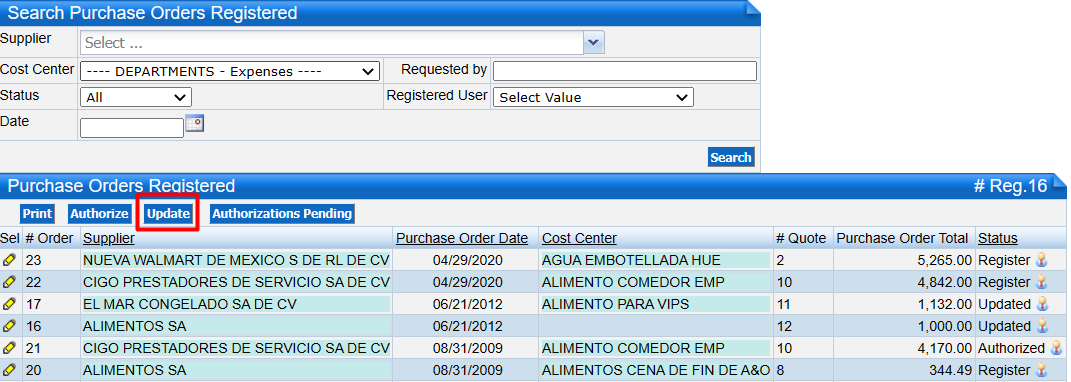1071x382 pixels.
Task: Click cost center AGUA EMBOTELLADA HUE
Action: click(x=631, y=260)
